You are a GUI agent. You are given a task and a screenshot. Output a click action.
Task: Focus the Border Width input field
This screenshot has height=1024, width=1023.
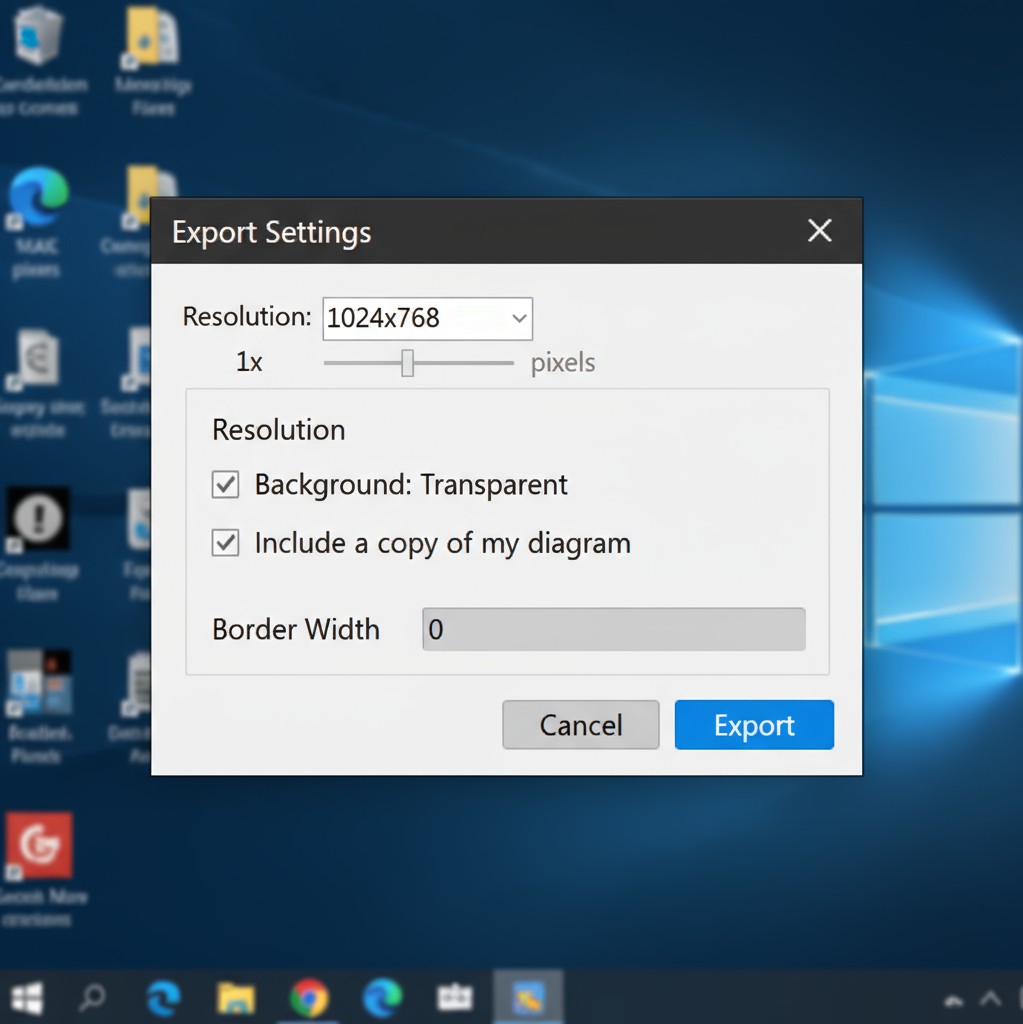(x=613, y=630)
